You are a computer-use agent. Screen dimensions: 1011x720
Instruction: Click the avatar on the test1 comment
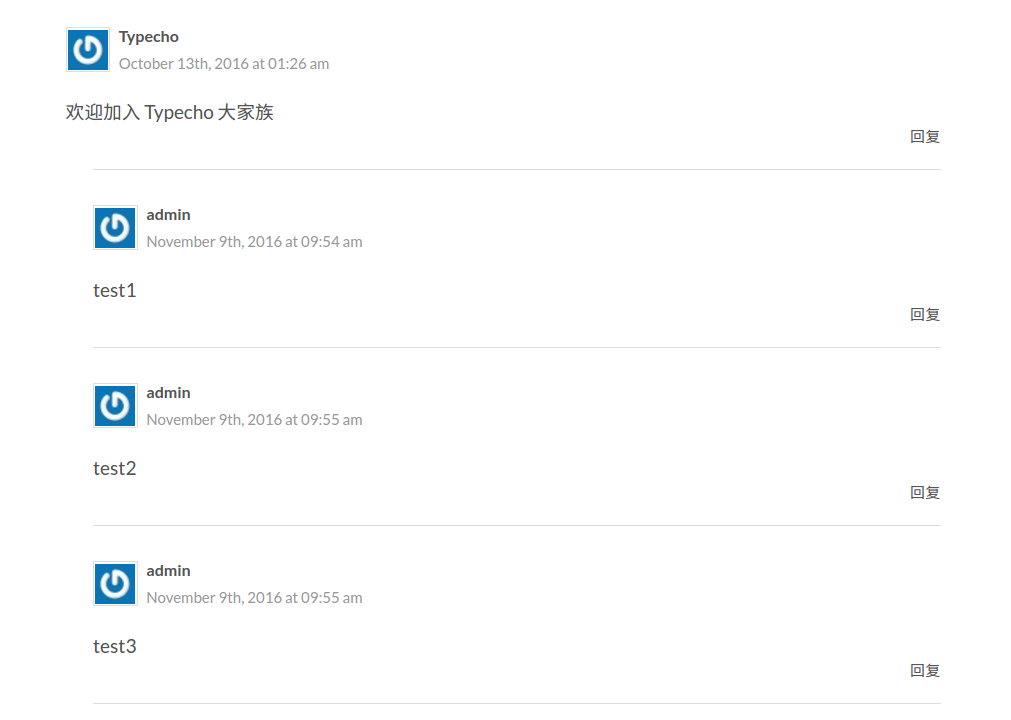coord(115,228)
